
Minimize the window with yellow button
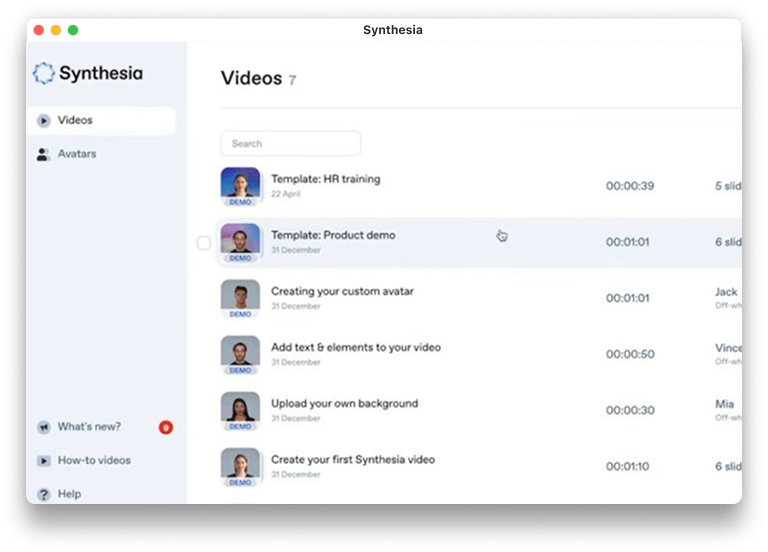(x=56, y=30)
